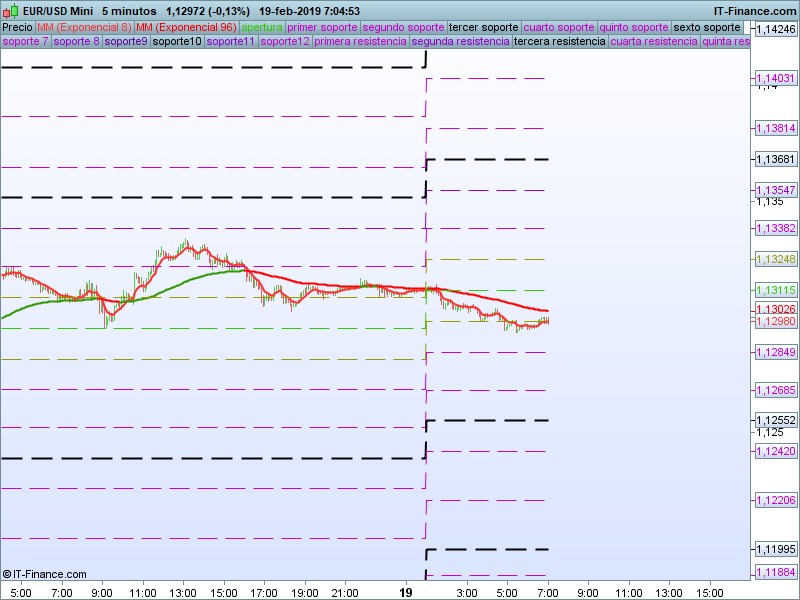Open the primer soporte indicator label

coord(322,27)
